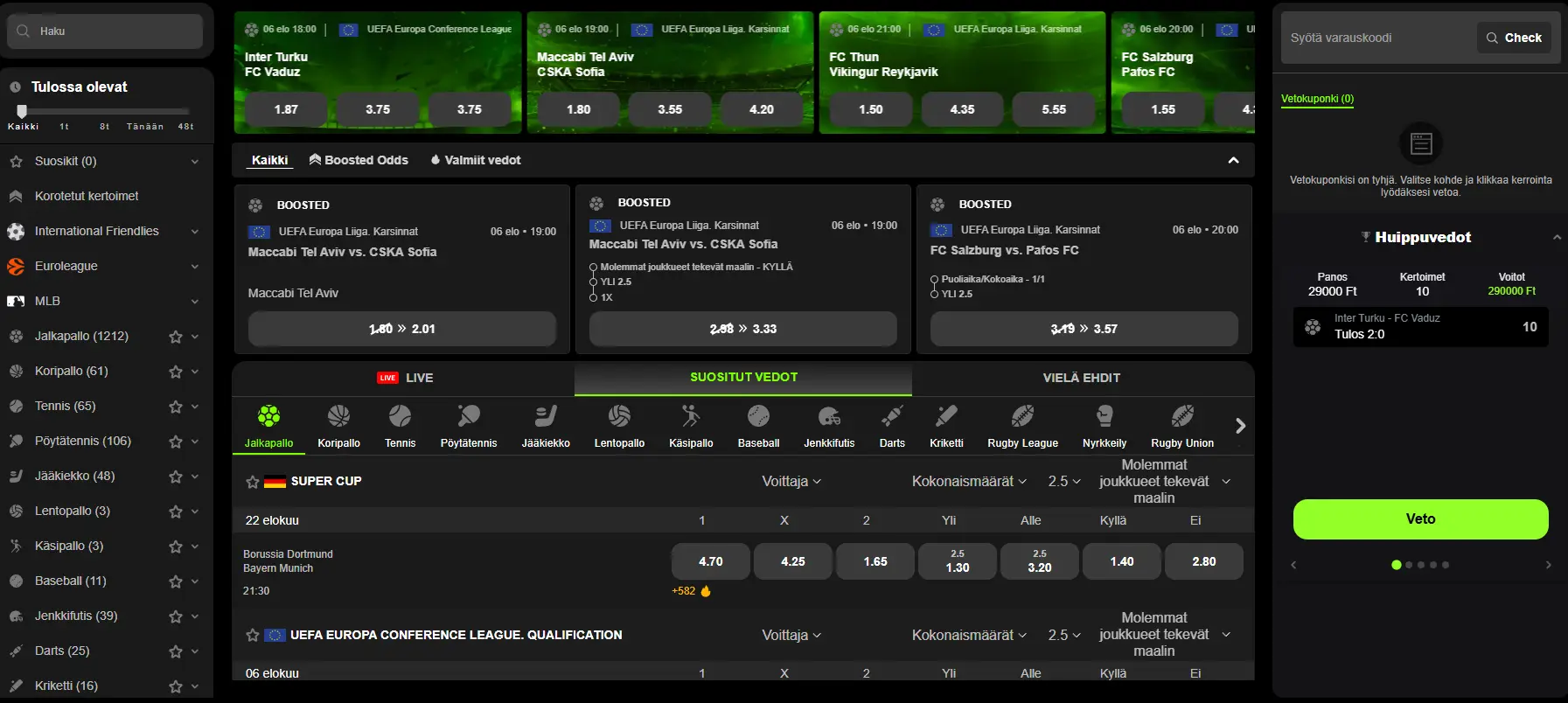Viewport: 1568px width, 703px height.
Task: Open Super Cup 2.5 line dropdown
Action: [1064, 481]
